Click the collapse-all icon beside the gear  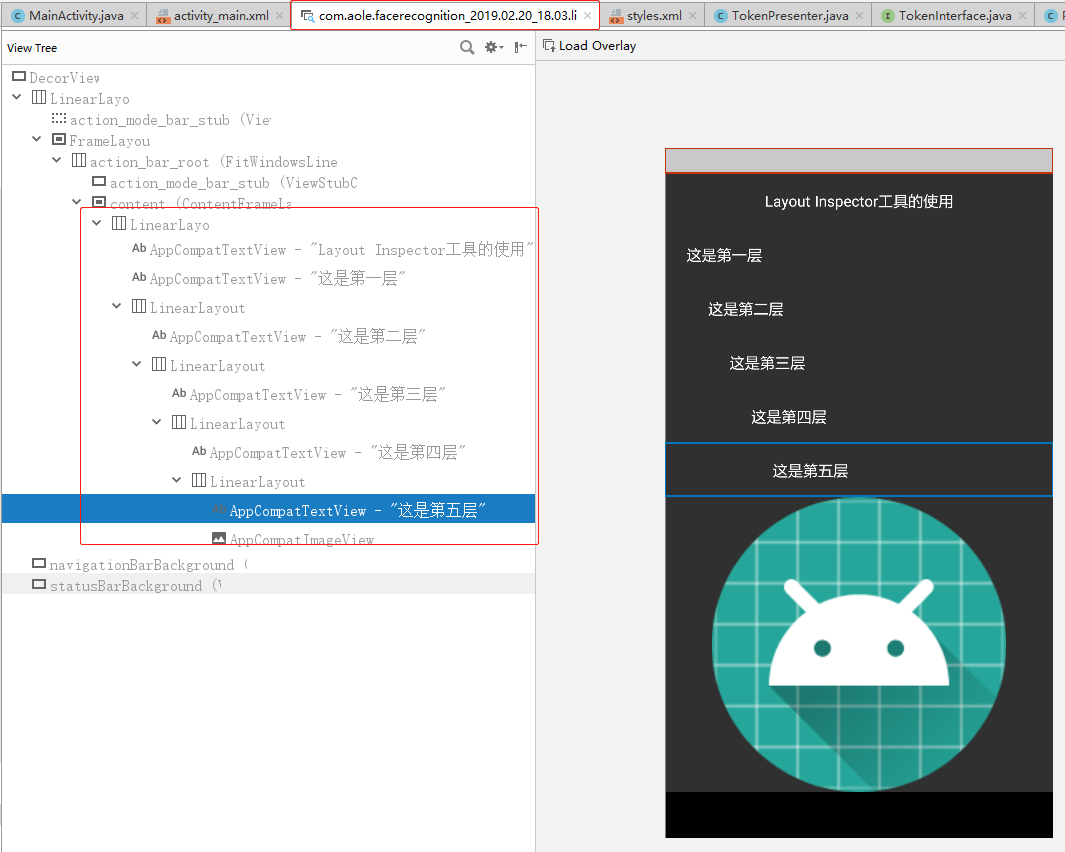coord(519,47)
